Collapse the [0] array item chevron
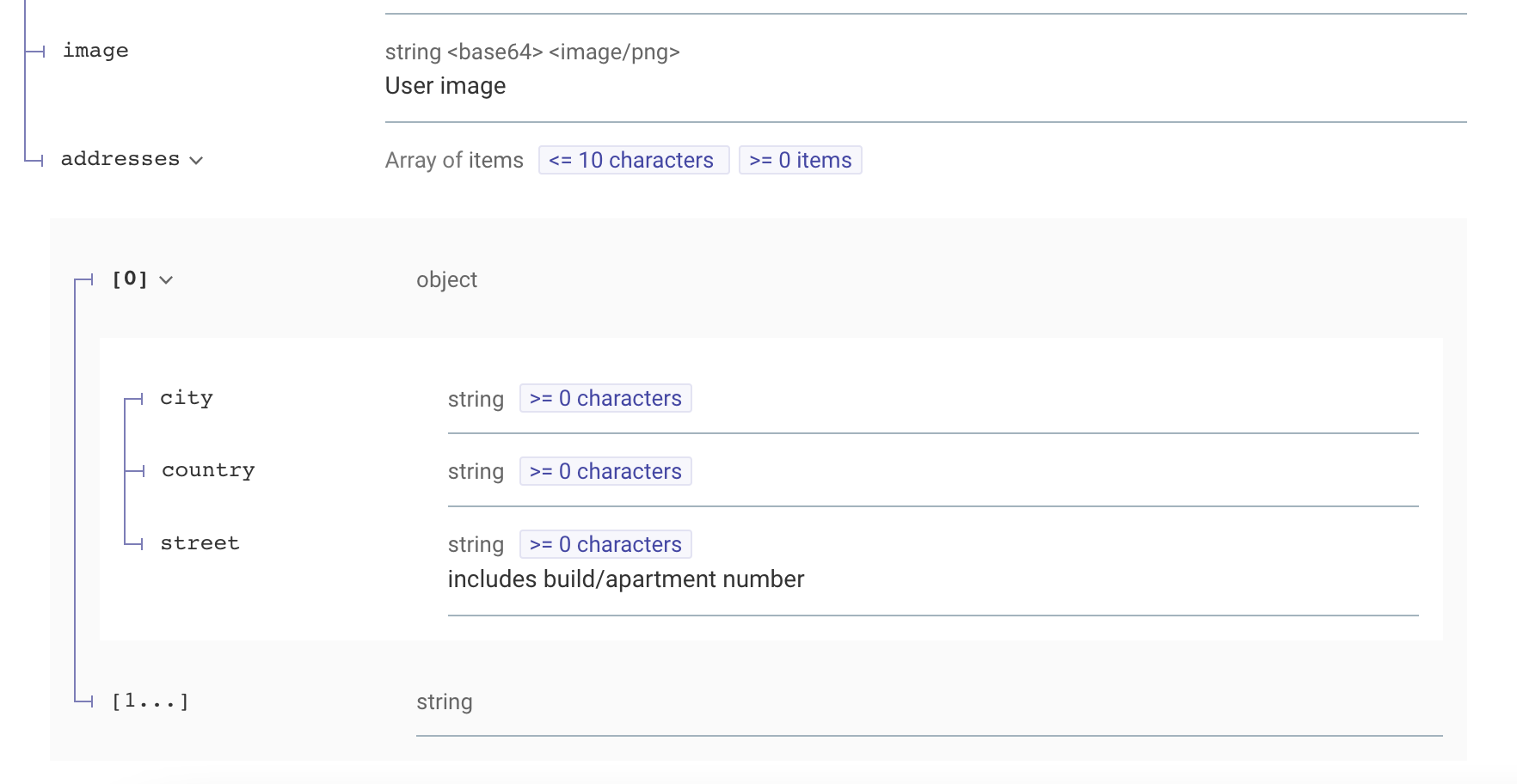This screenshot has height=784, width=1517. click(x=166, y=280)
